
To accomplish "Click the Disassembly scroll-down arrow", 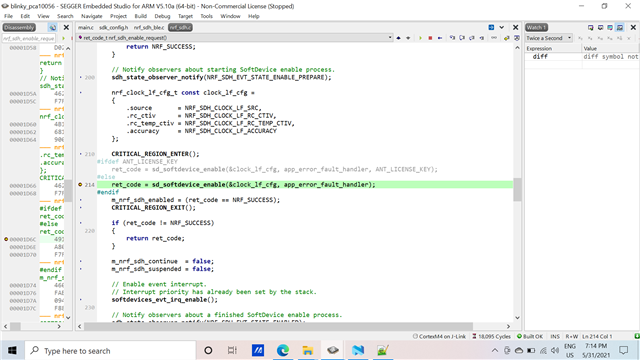I will (68, 318).
